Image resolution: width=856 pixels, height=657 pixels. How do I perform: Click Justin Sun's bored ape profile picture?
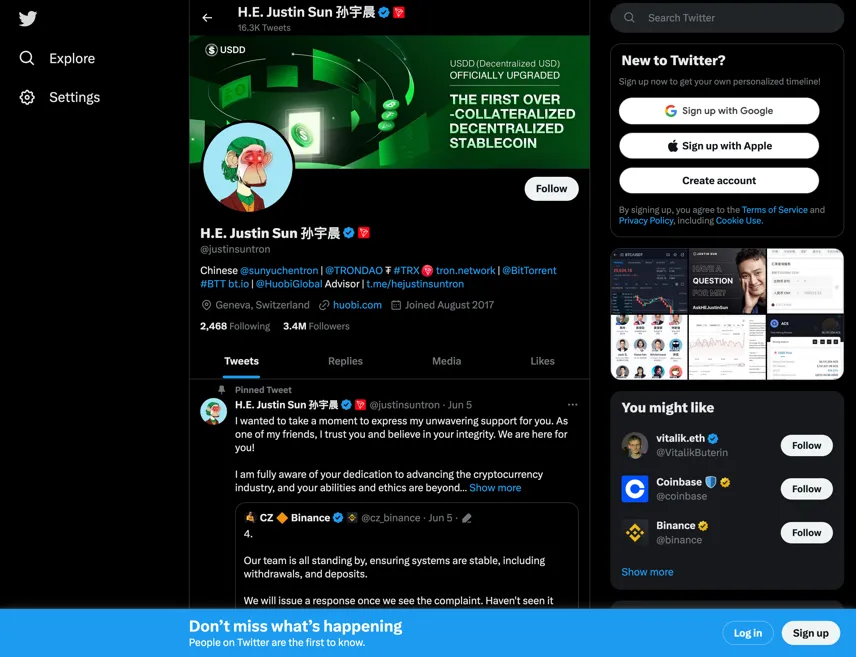(247, 168)
